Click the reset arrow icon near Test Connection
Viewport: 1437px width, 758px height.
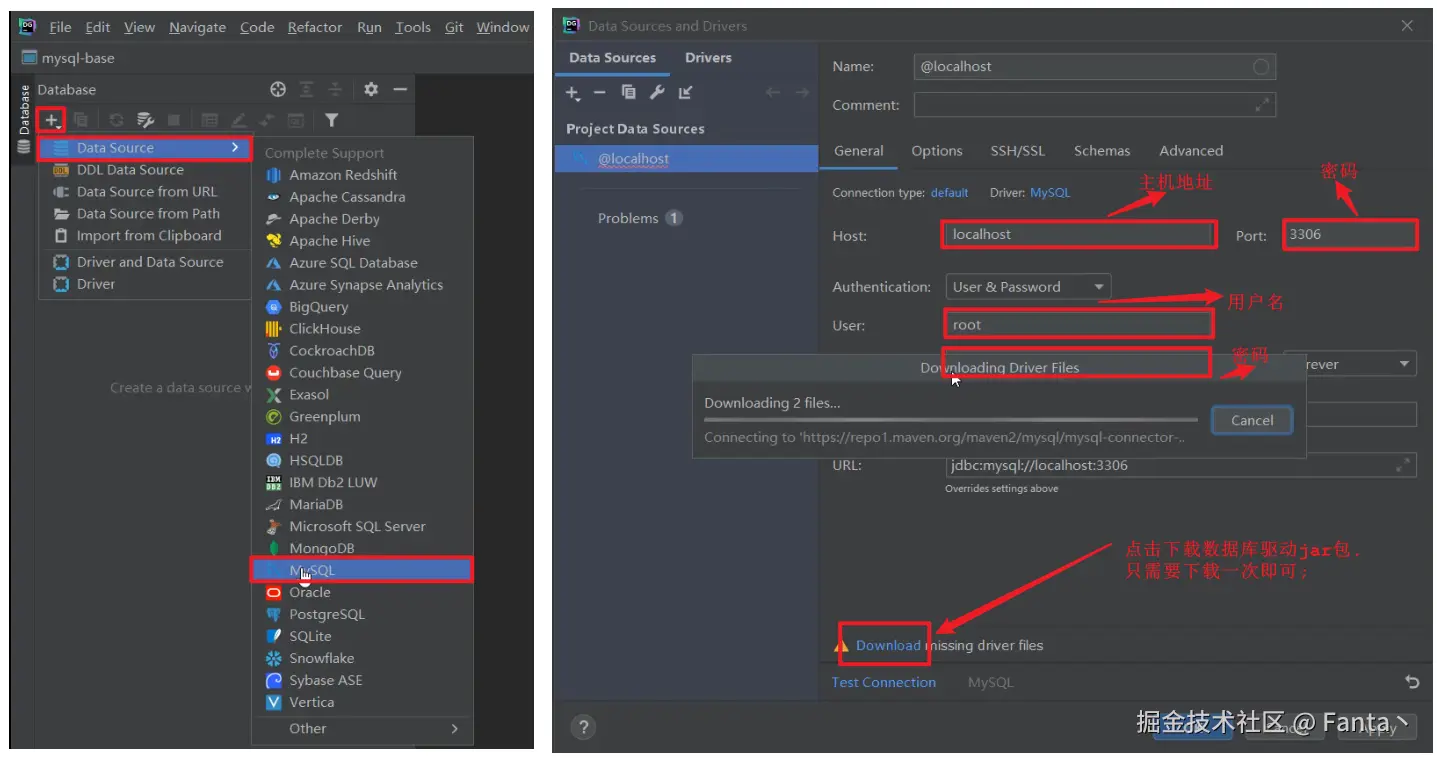1411,682
